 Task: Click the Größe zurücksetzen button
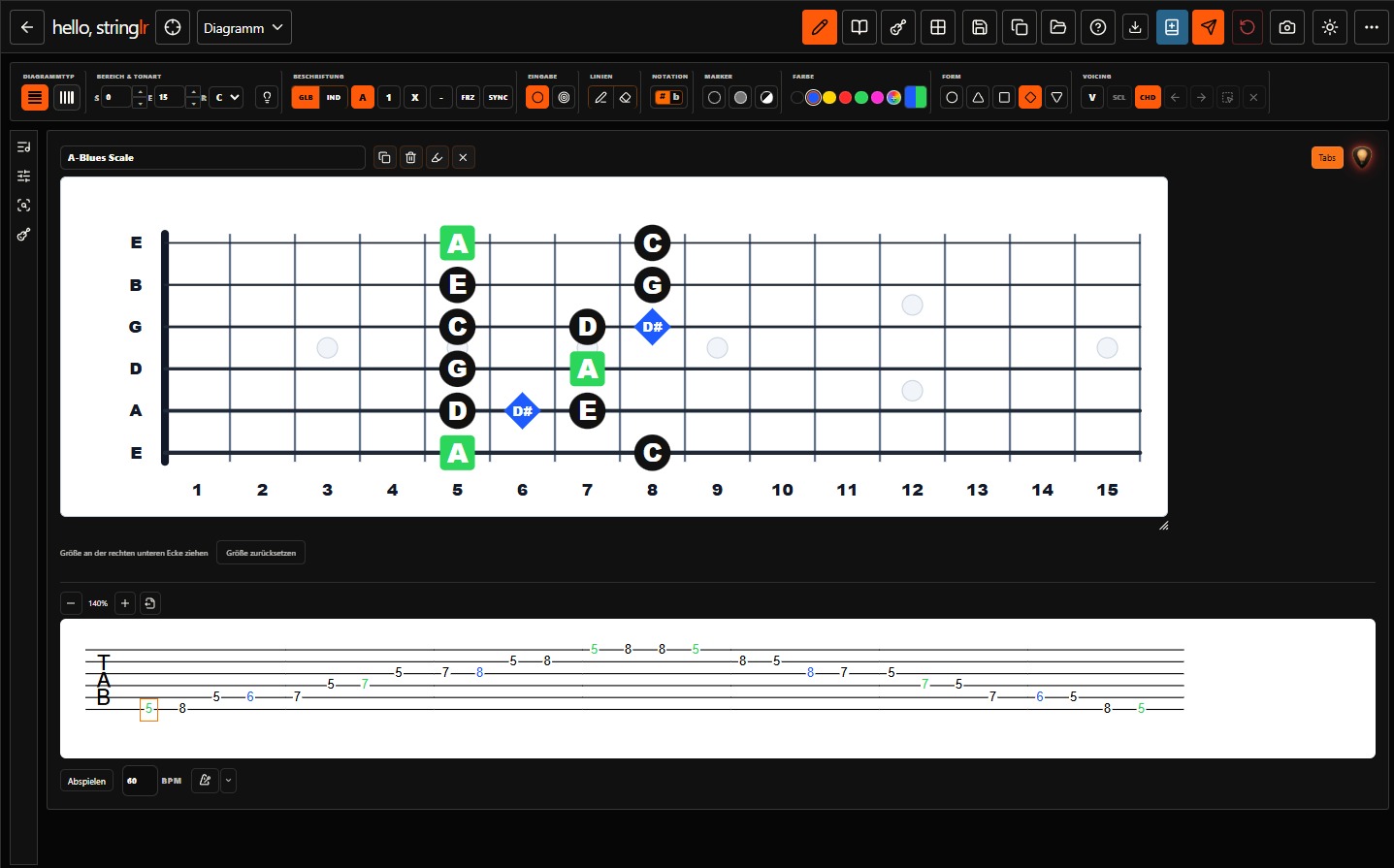(x=261, y=553)
